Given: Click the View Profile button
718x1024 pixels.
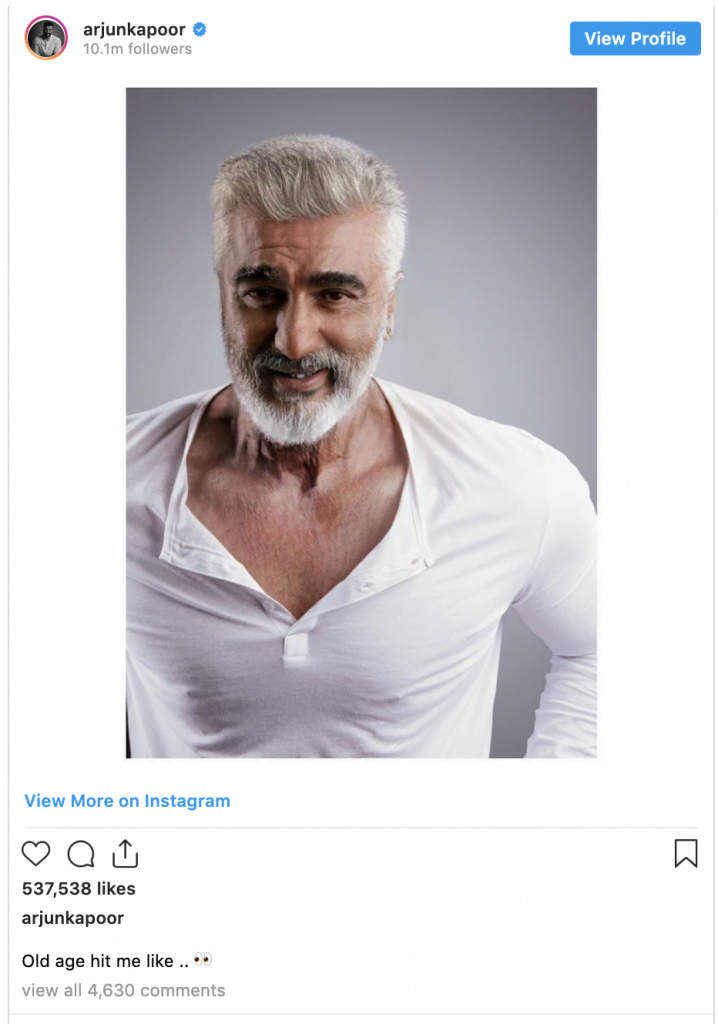Looking at the screenshot, I should tap(635, 39).
